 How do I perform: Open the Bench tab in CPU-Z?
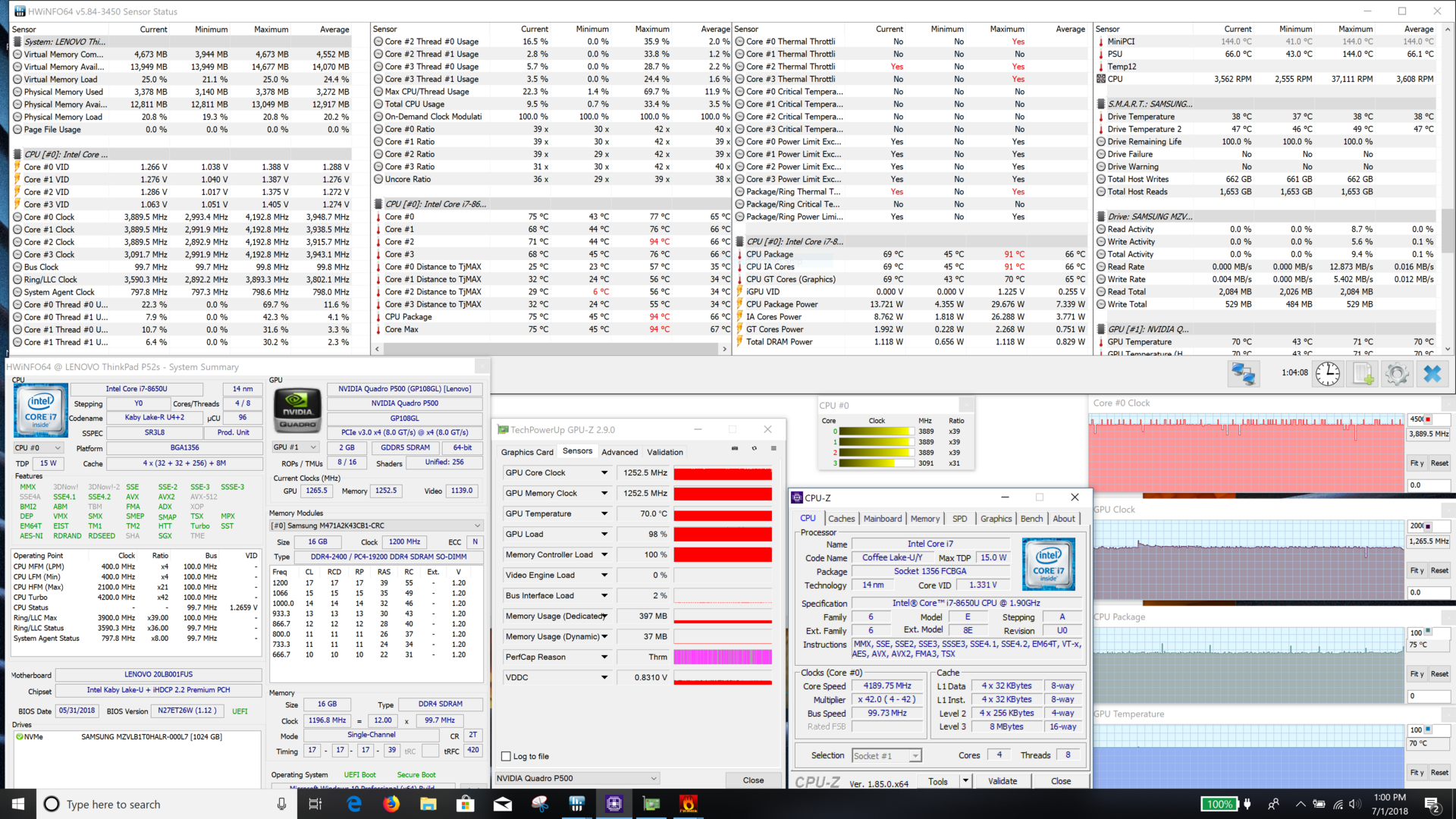pyautogui.click(x=1031, y=519)
